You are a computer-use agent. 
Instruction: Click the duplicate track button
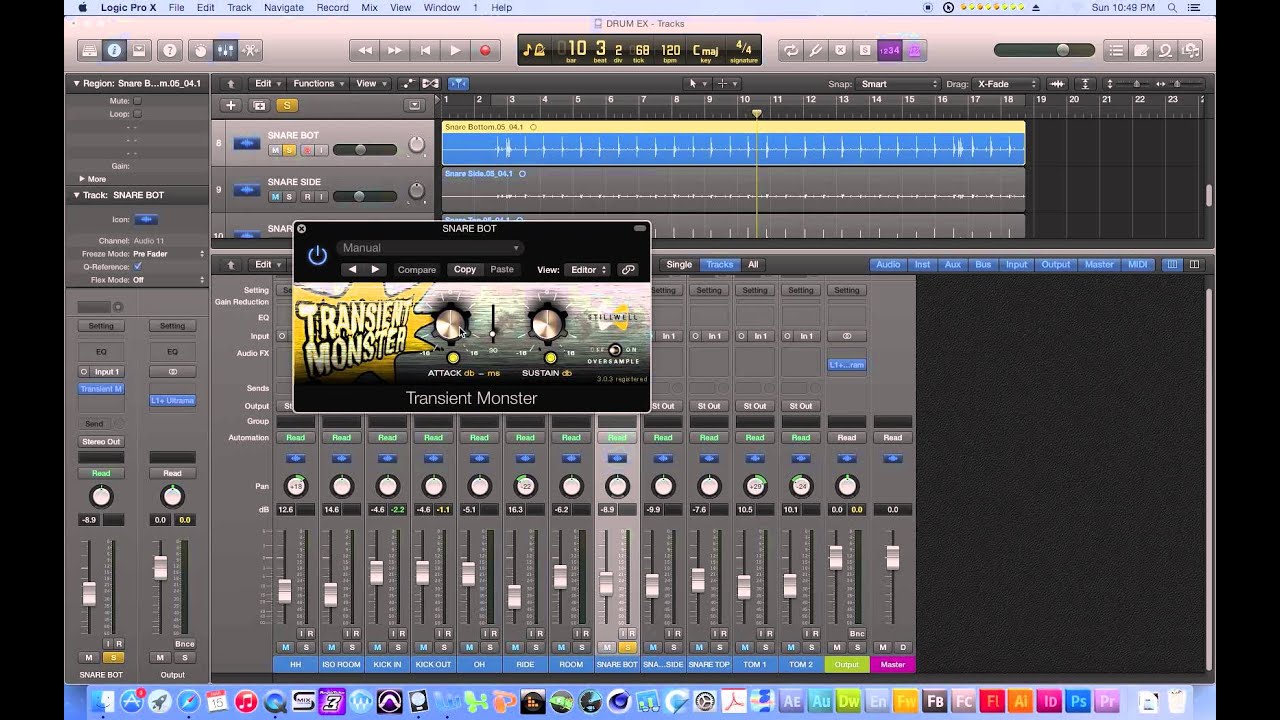tap(260, 105)
